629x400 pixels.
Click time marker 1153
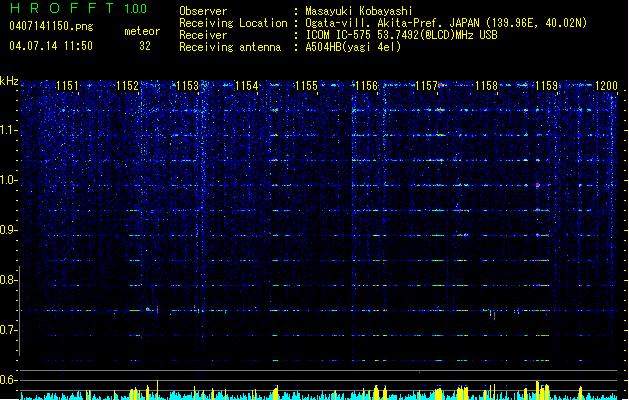click(187, 86)
